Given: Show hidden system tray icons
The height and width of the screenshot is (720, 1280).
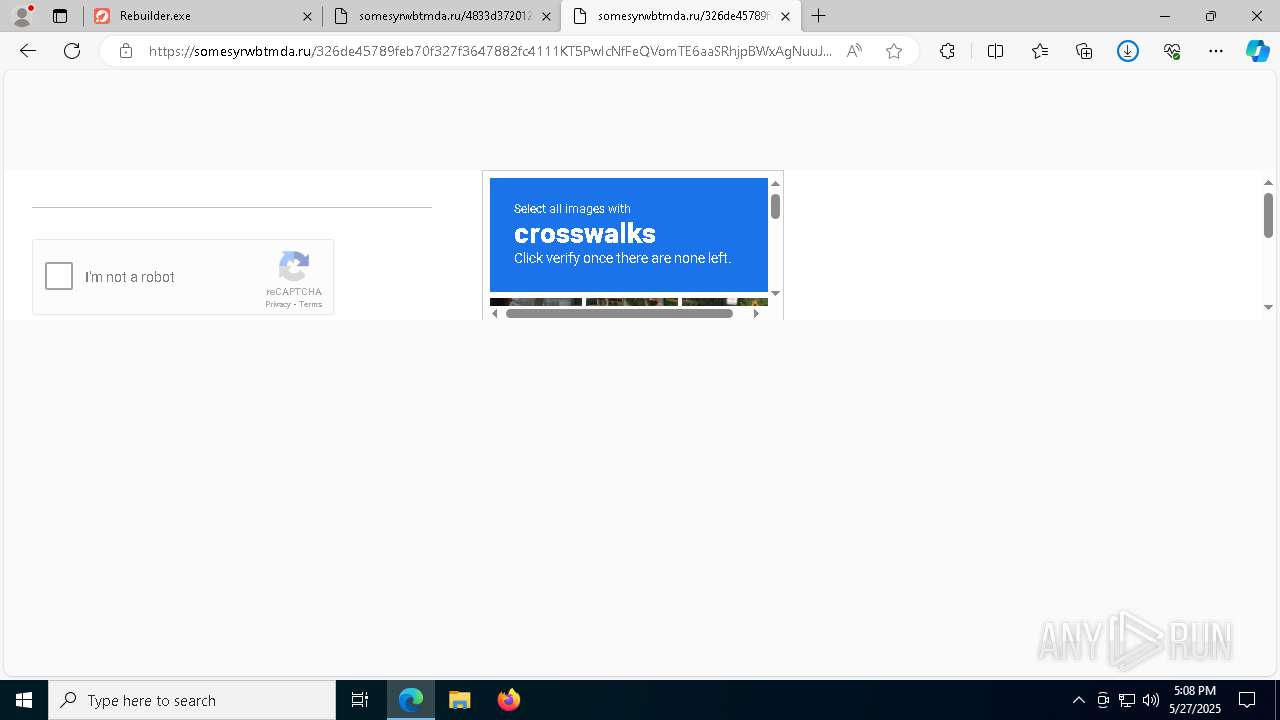Looking at the screenshot, I should (x=1078, y=700).
